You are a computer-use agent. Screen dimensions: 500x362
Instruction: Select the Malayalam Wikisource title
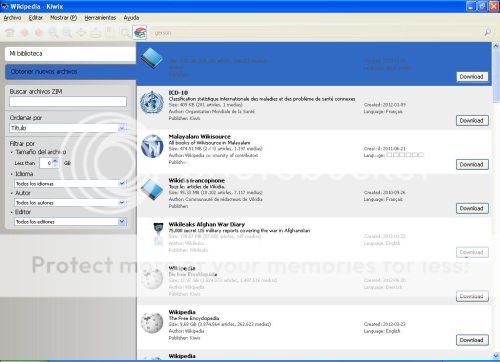point(200,137)
